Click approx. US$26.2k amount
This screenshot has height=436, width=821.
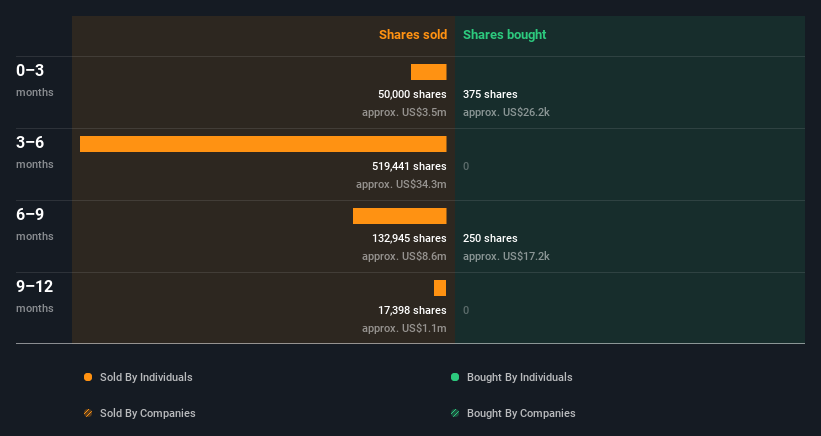click(x=506, y=113)
